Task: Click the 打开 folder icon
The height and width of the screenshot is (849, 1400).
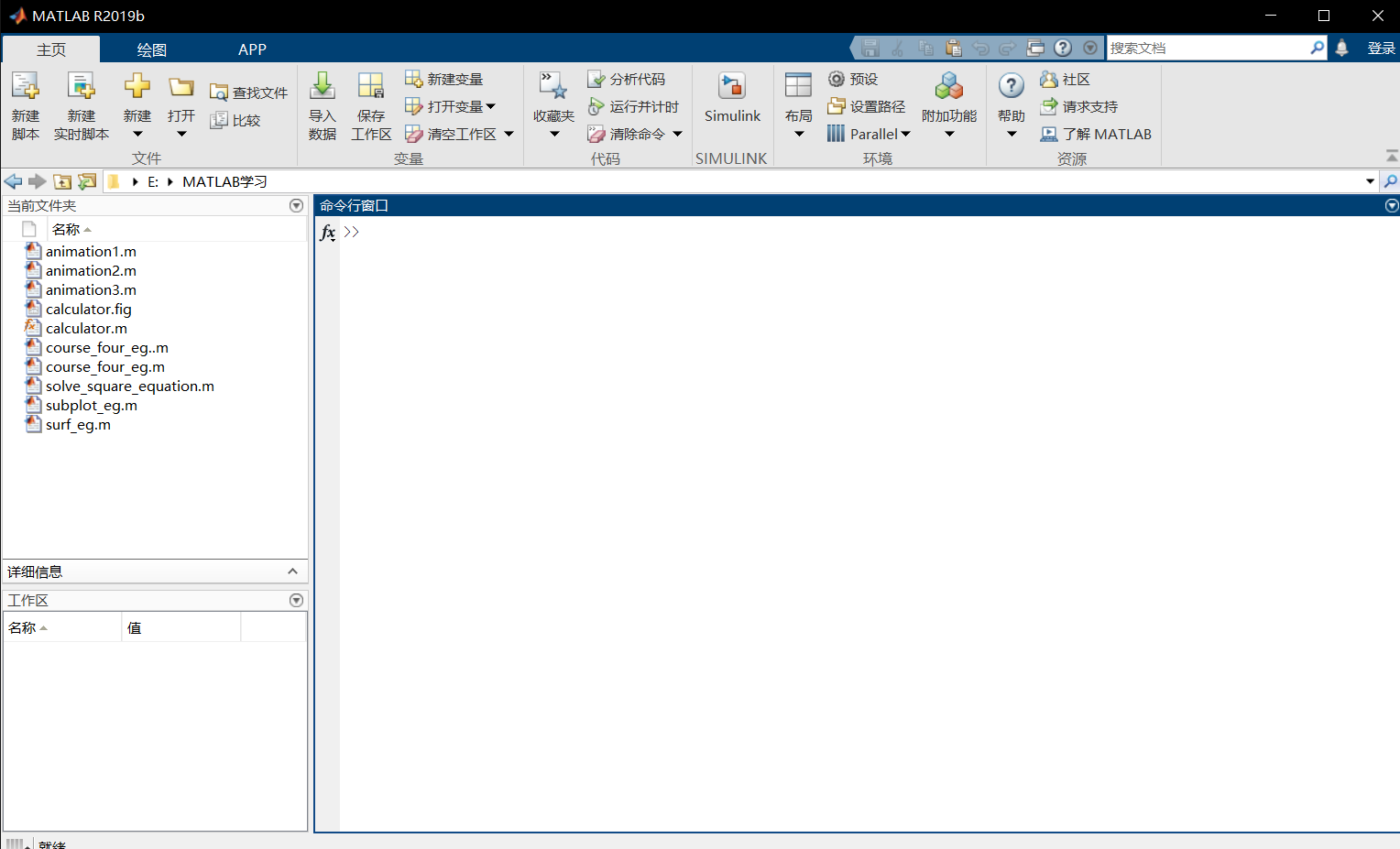Action: 181,87
